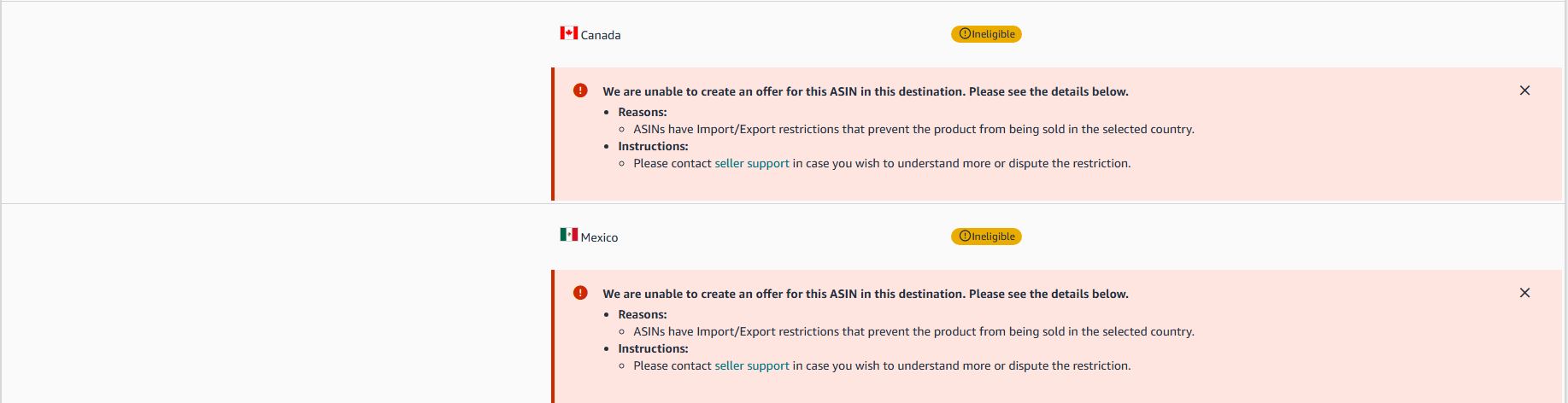This screenshot has width=1568, height=403.
Task: Open seller support link in Mexico alert
Action: [752, 365]
